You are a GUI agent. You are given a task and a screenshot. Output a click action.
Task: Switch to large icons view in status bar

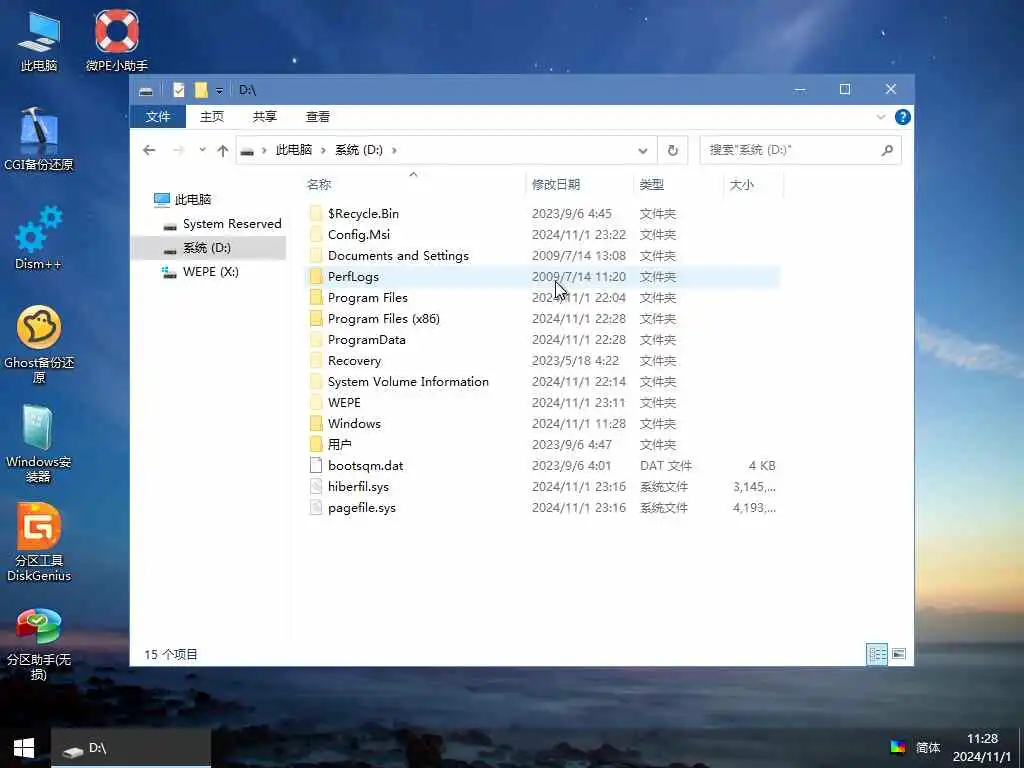[x=899, y=654]
